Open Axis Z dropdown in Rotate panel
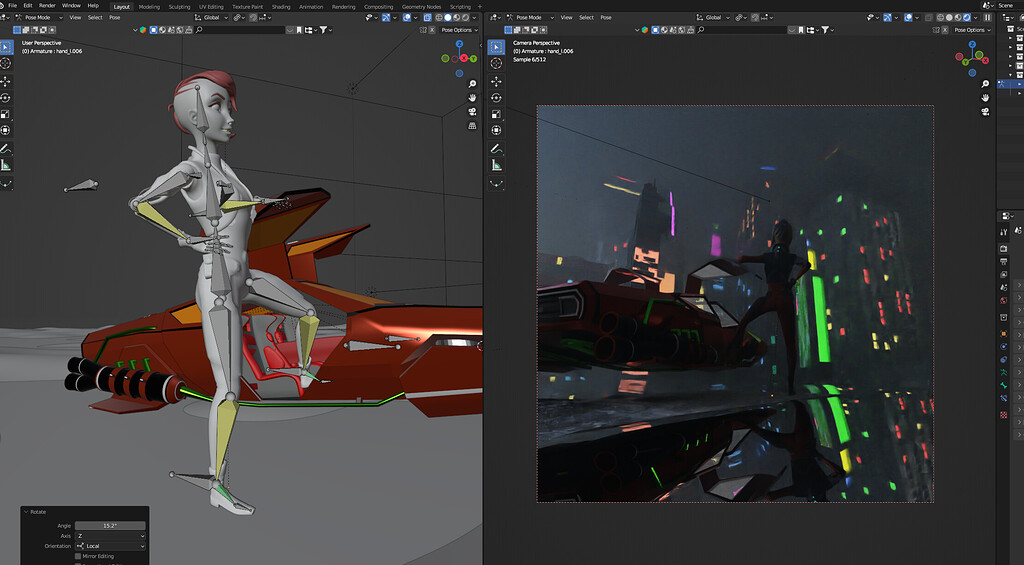 (x=110, y=536)
